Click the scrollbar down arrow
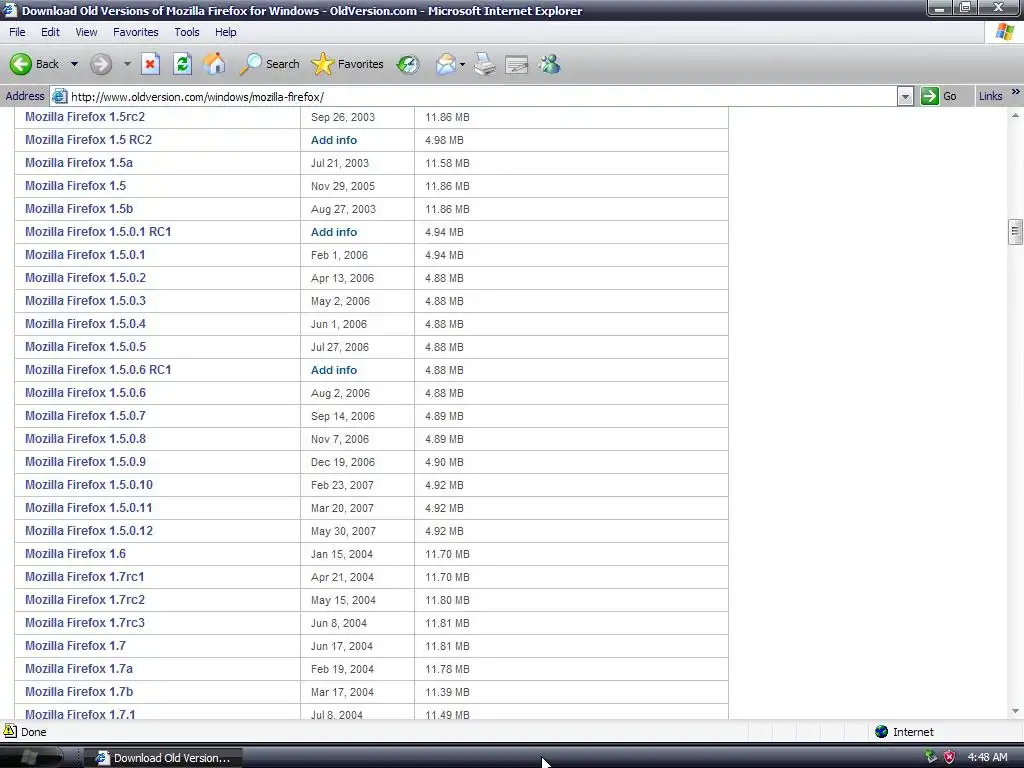1024x768 pixels. (x=1015, y=711)
